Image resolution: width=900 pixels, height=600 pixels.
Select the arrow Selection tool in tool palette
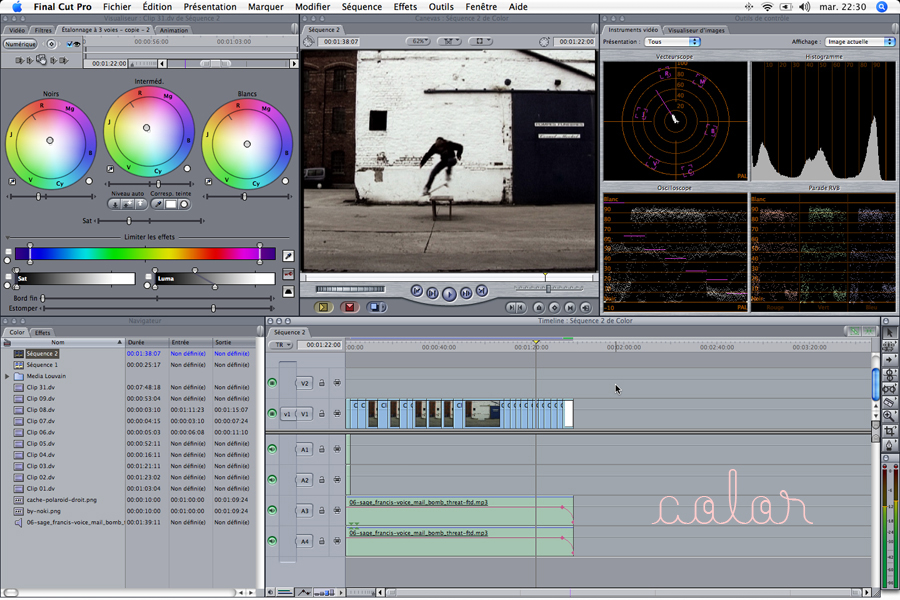(x=890, y=332)
